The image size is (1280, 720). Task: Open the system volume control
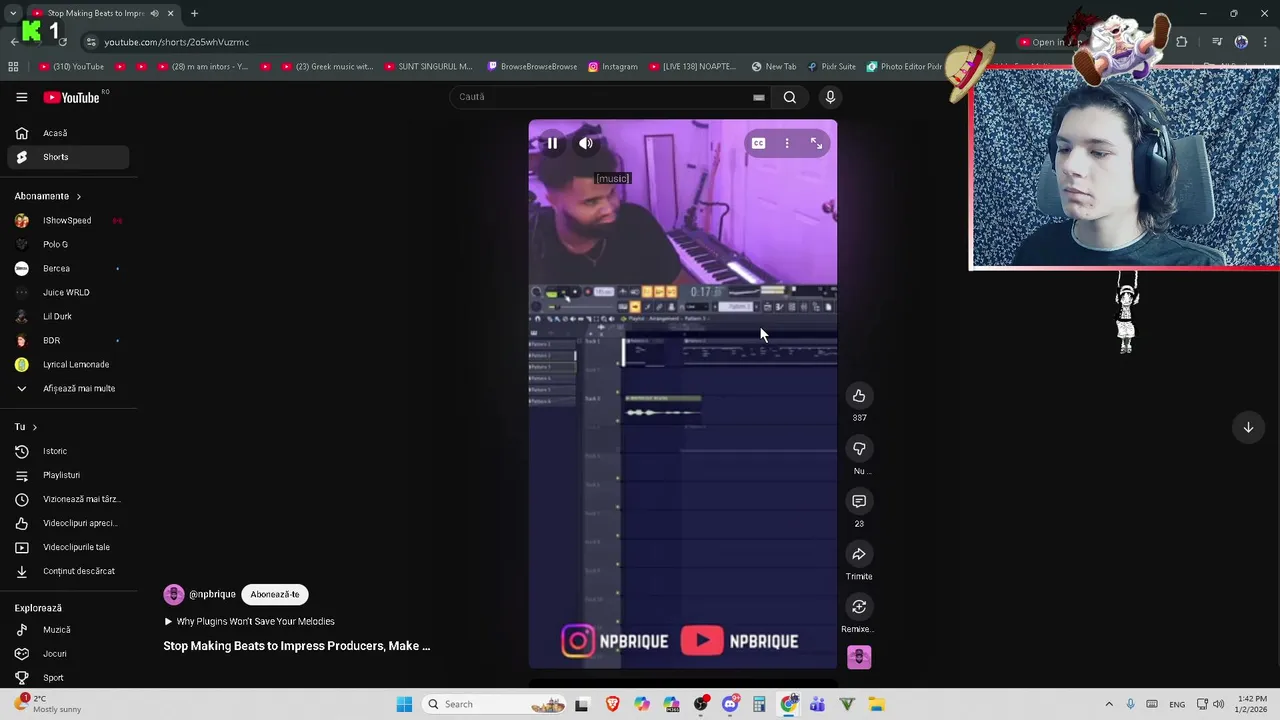coord(1218,704)
